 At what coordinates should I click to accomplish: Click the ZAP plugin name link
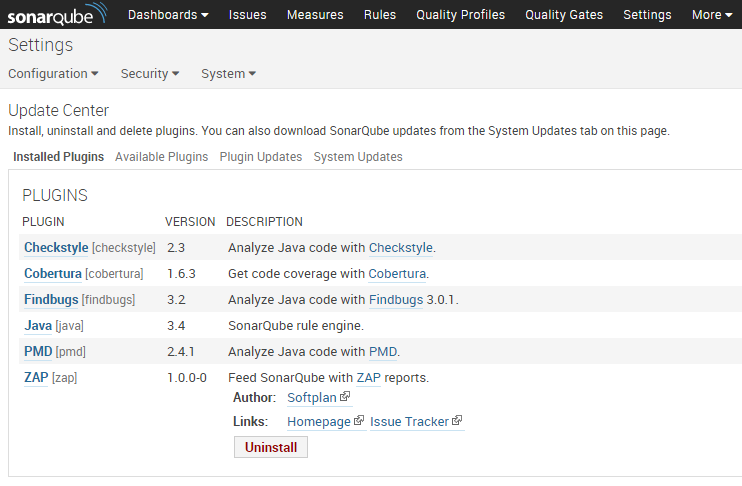(x=36, y=378)
